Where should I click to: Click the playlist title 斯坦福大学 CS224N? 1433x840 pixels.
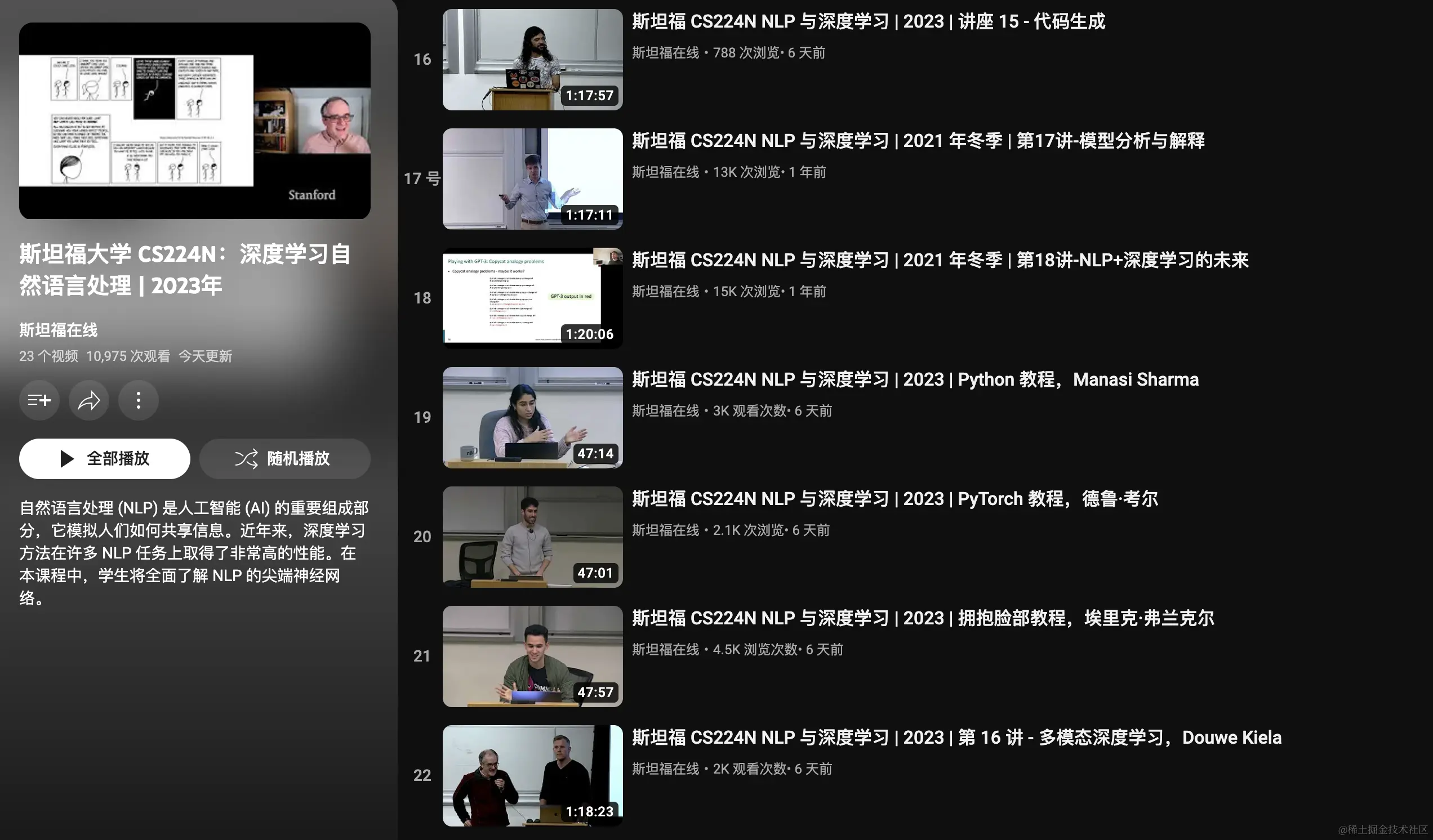tap(184, 271)
